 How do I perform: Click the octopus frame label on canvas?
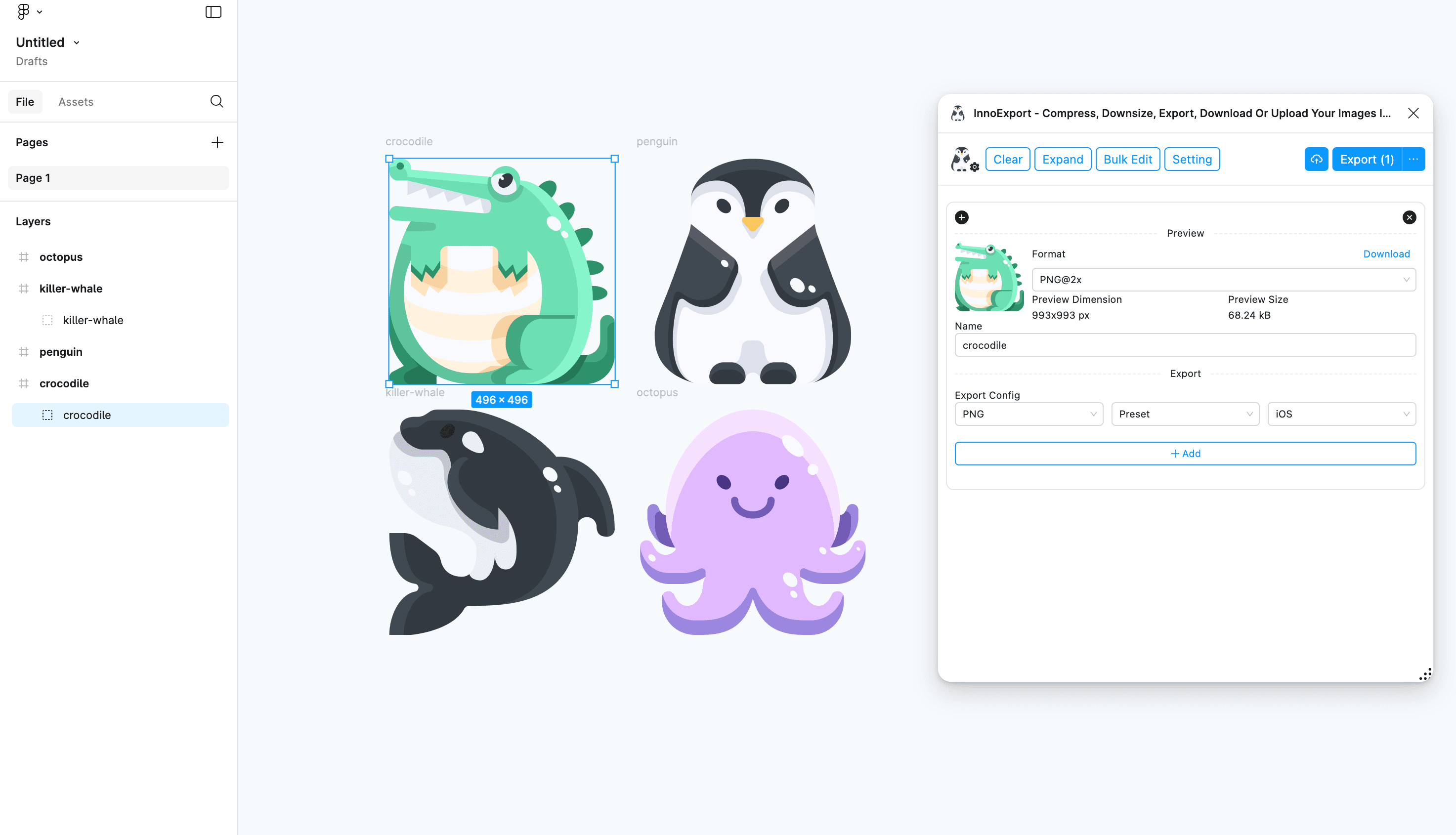coord(657,392)
